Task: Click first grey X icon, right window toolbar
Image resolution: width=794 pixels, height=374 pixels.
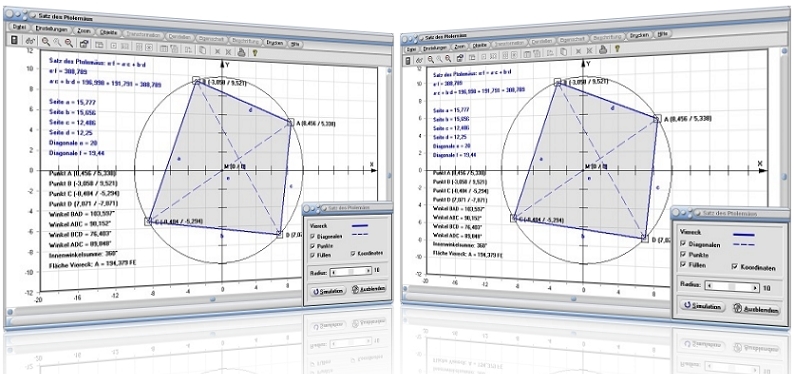Action: pyautogui.click(x=578, y=51)
